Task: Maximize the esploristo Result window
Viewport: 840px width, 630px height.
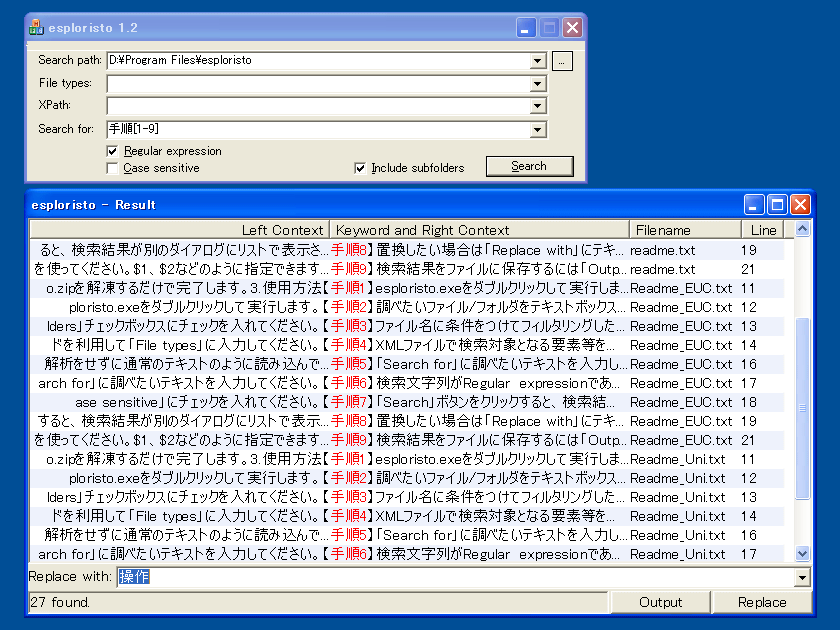Action: [x=777, y=204]
